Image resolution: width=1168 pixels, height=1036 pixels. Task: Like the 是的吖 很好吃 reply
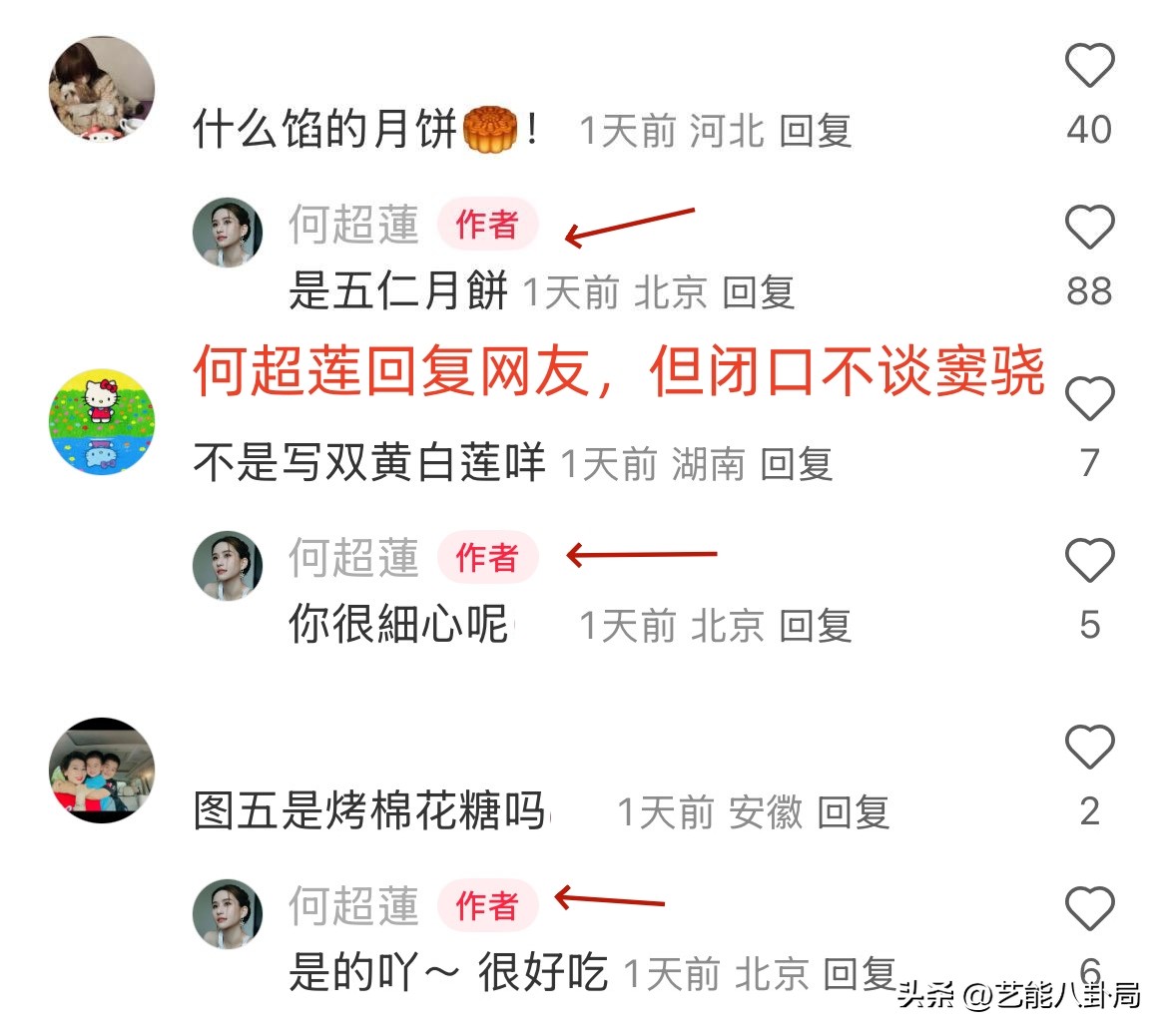tap(1090, 908)
